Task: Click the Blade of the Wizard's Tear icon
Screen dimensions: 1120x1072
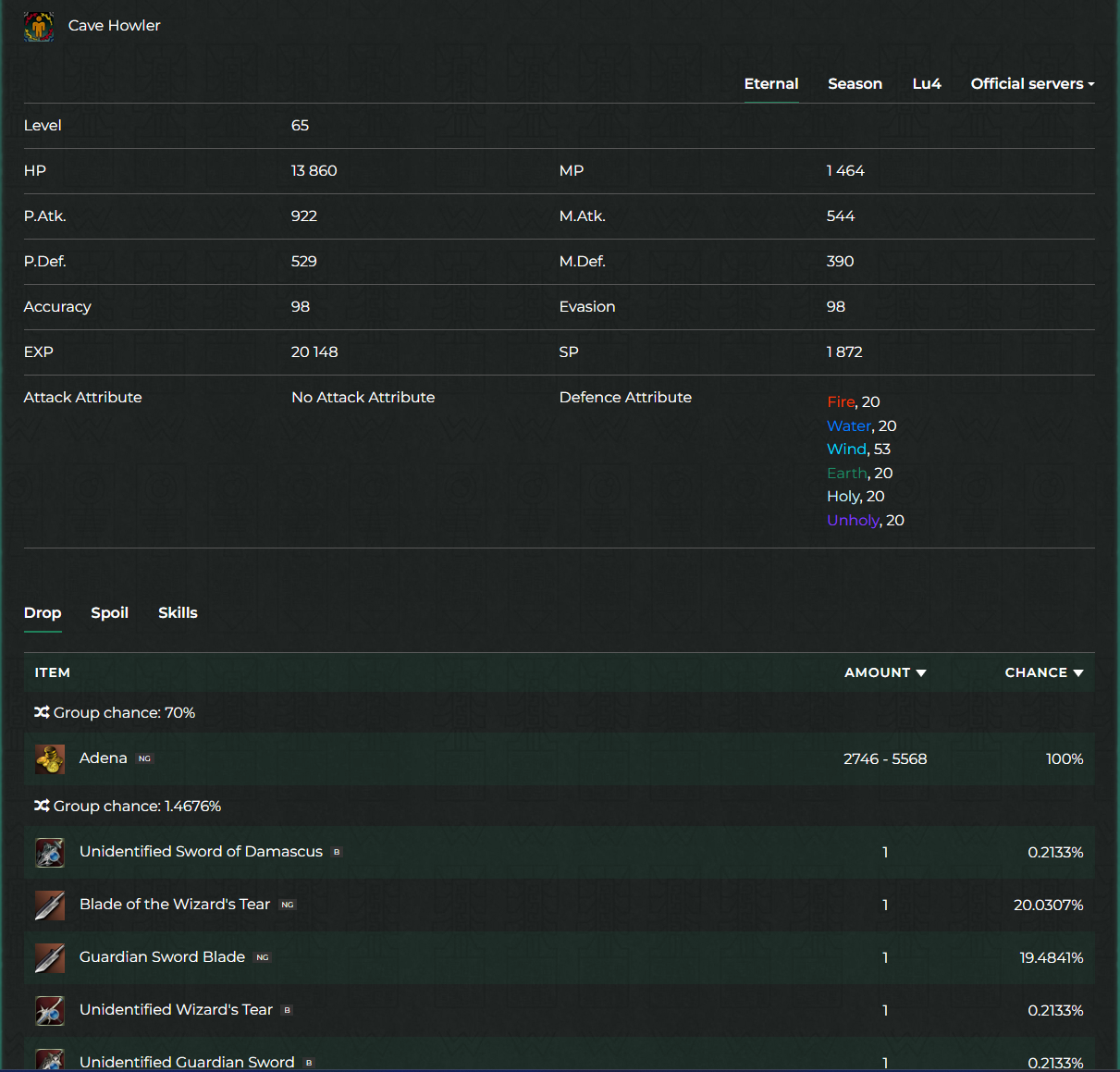Action: tap(50, 906)
